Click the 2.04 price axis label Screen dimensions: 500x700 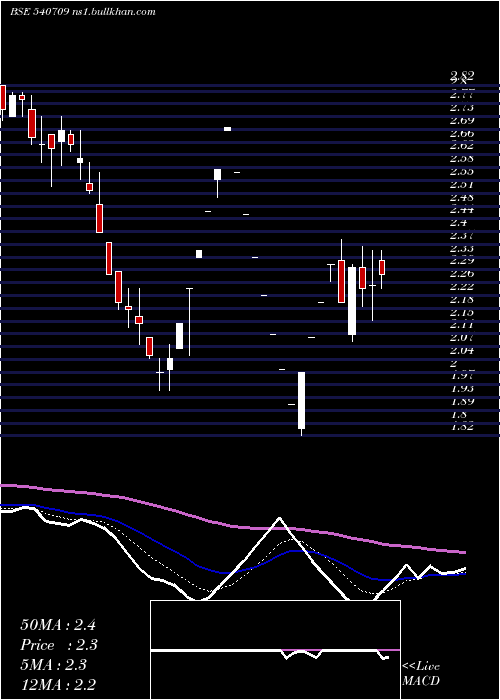click(x=462, y=350)
